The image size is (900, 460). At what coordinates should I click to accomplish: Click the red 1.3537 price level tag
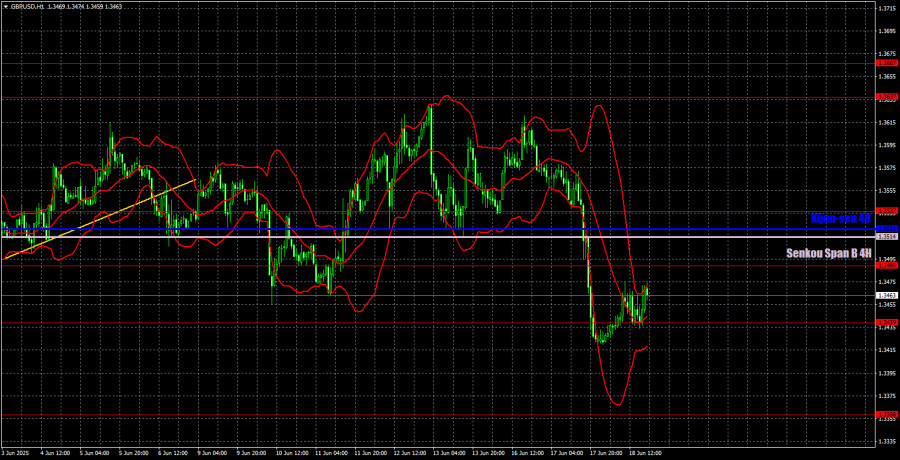click(887, 211)
